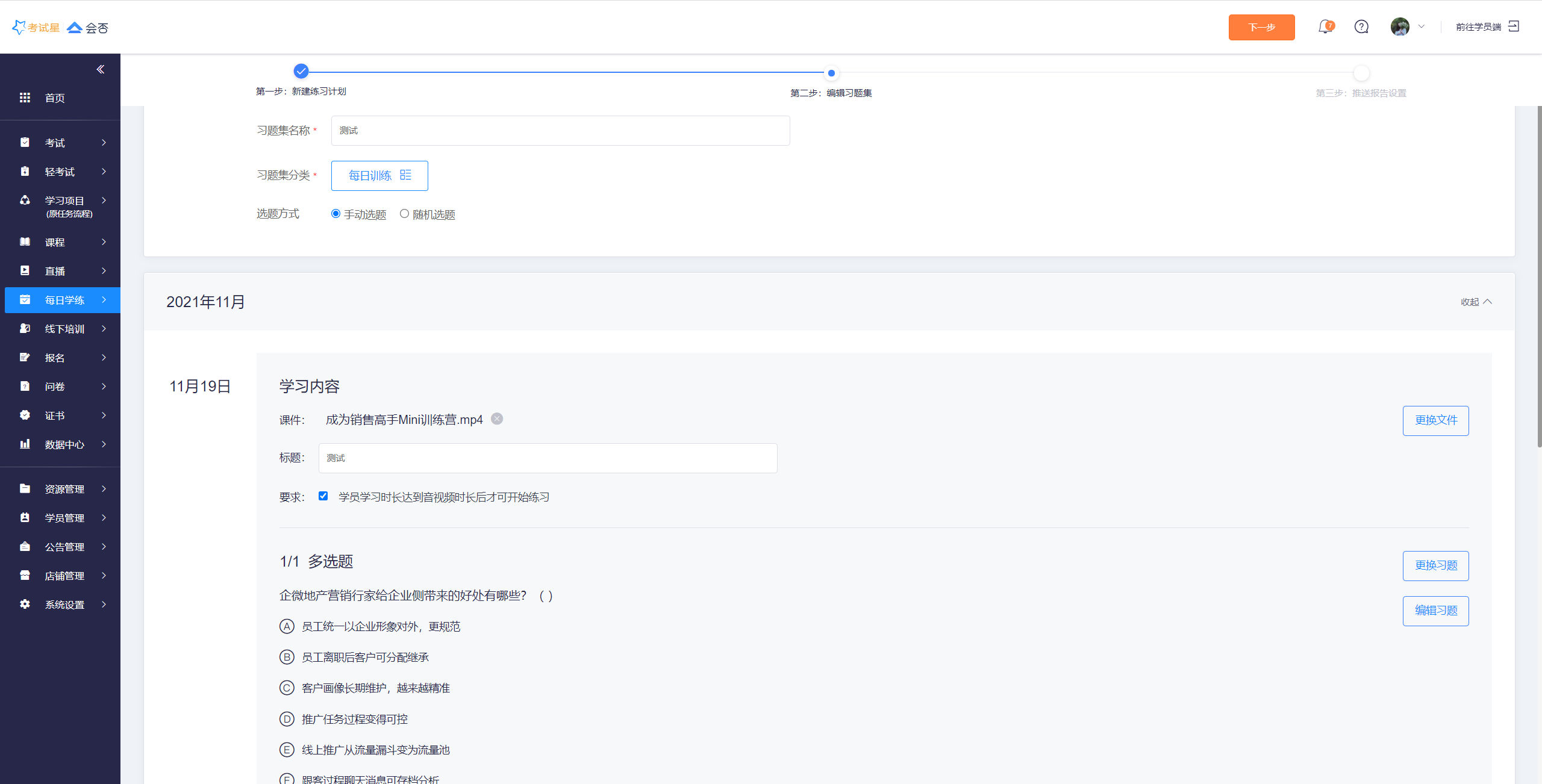Click the 更换文件 button
Image resolution: width=1542 pixels, height=784 pixels.
[x=1435, y=420]
